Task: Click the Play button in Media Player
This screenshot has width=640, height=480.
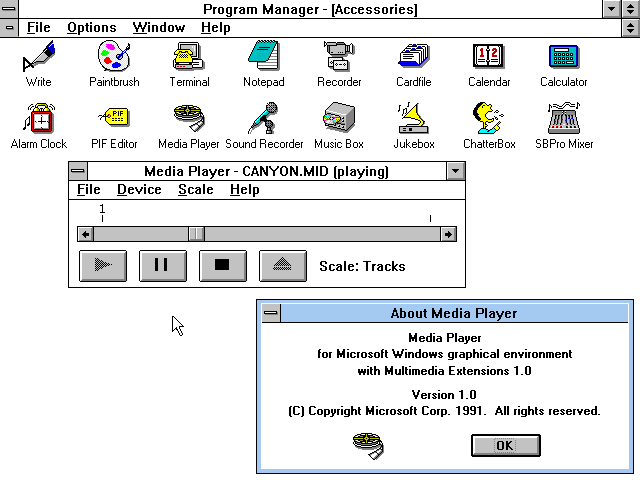Action: [x=103, y=266]
